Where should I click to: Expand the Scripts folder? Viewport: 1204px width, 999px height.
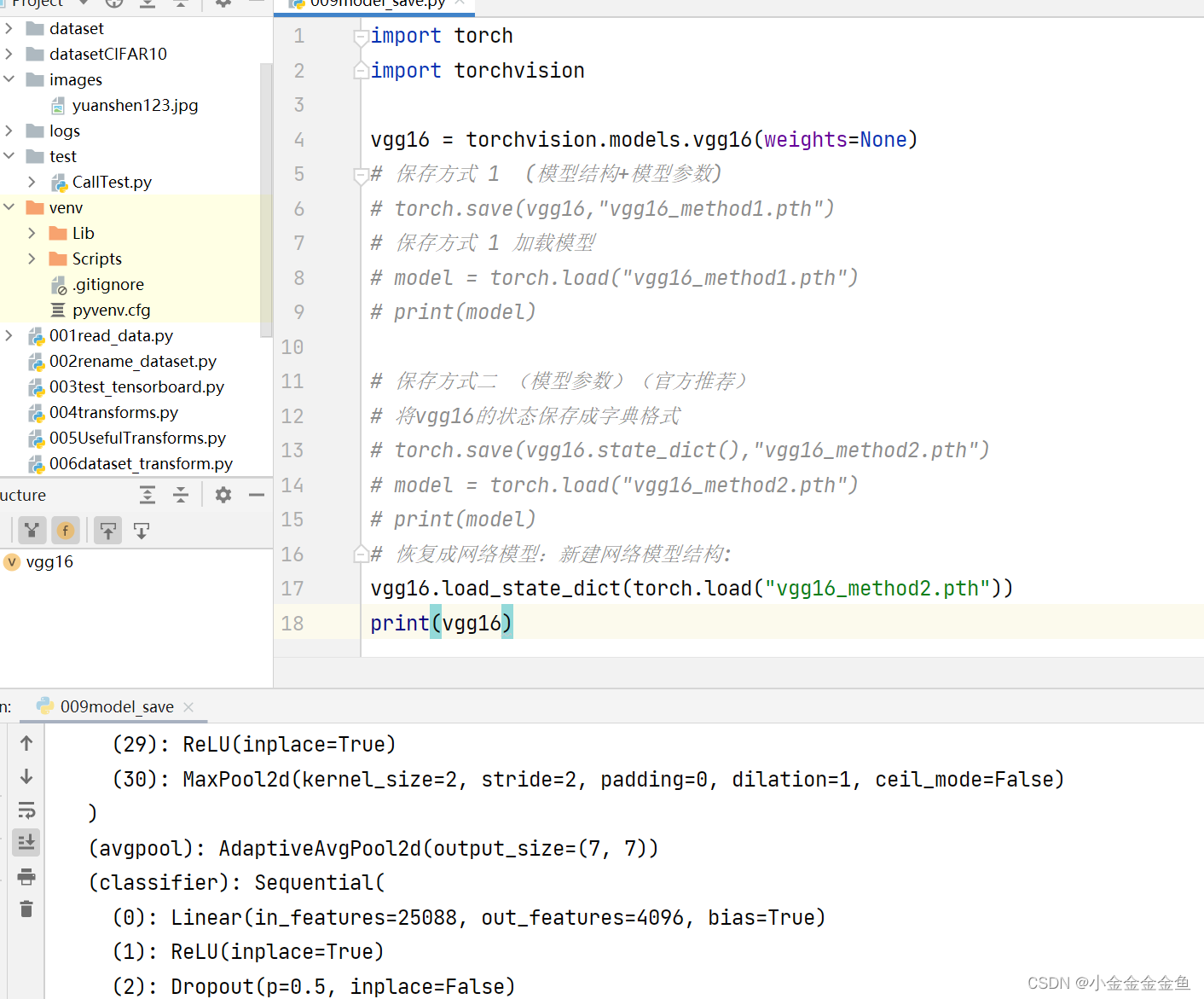(32, 258)
